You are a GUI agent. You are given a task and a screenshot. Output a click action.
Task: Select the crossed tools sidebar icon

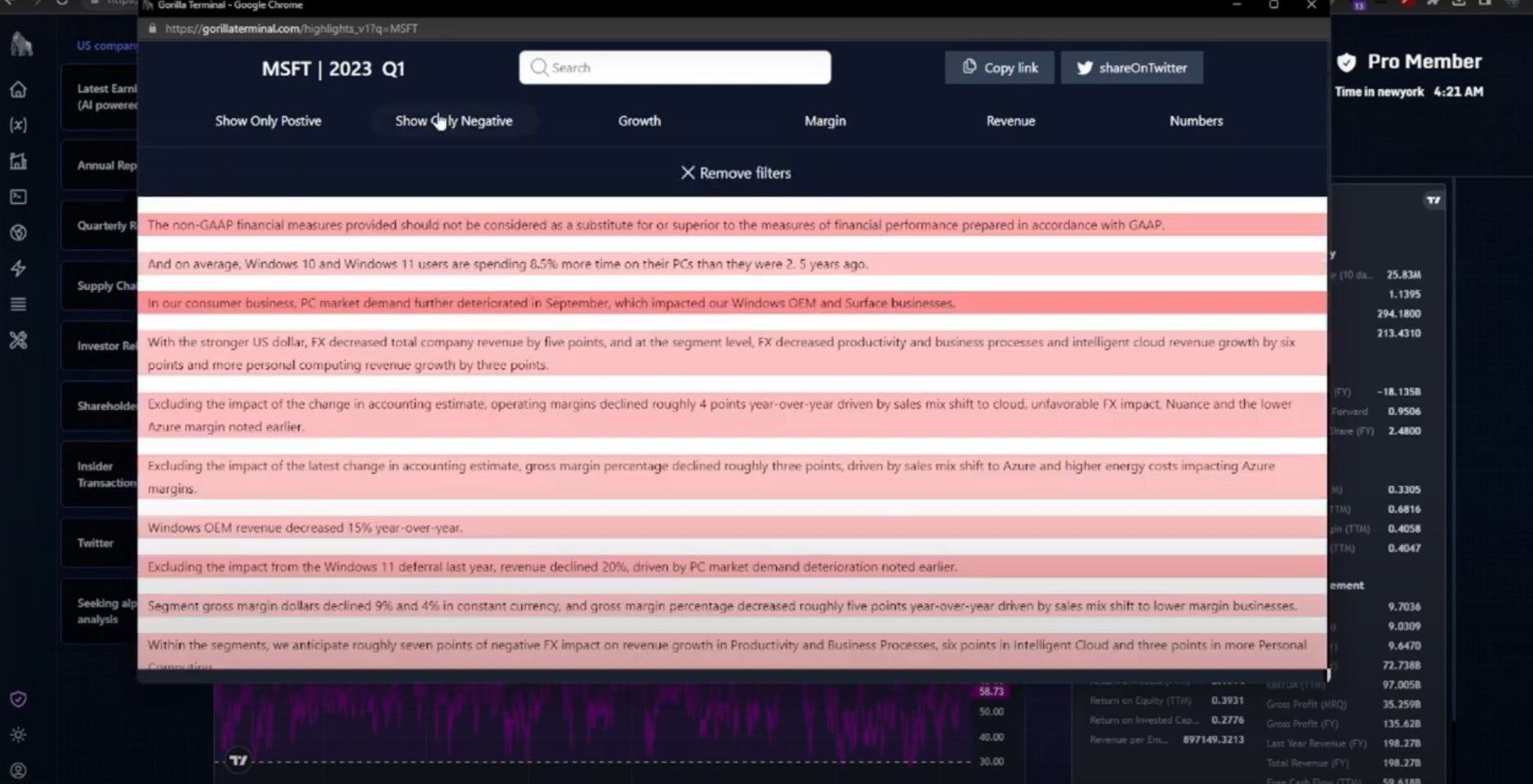point(18,341)
